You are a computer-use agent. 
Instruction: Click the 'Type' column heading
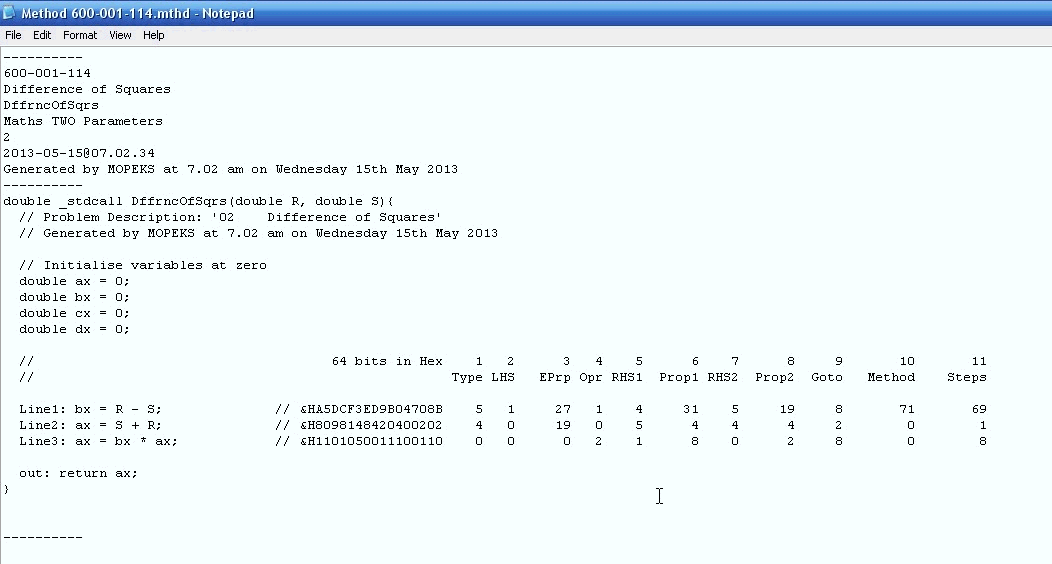pyautogui.click(x=467, y=378)
